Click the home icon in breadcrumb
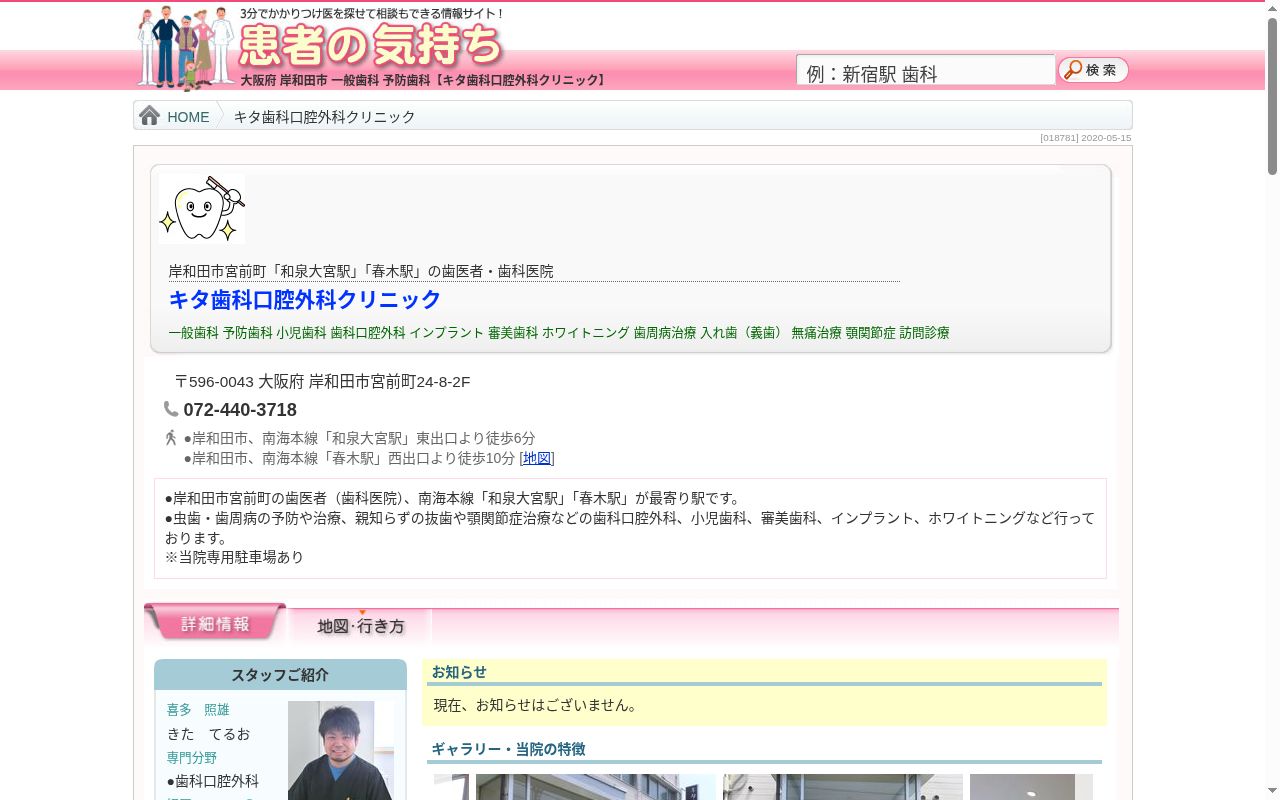This screenshot has width=1280, height=800. tap(150, 116)
